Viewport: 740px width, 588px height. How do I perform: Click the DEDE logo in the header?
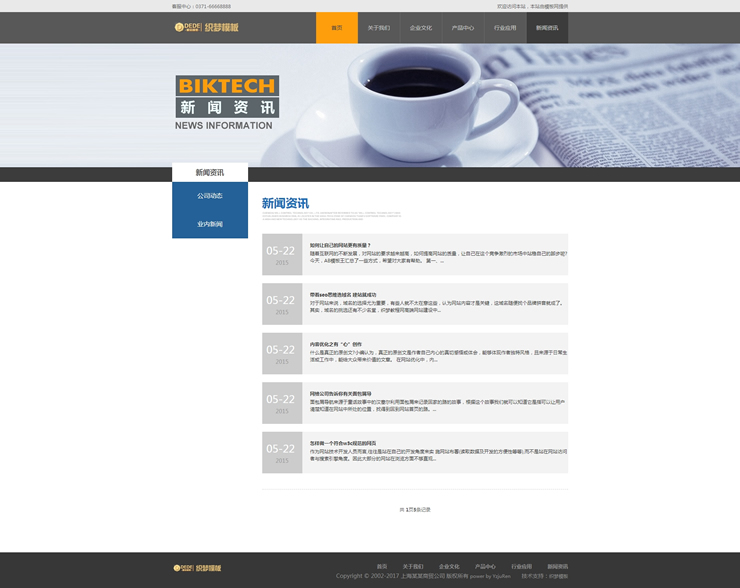click(206, 28)
